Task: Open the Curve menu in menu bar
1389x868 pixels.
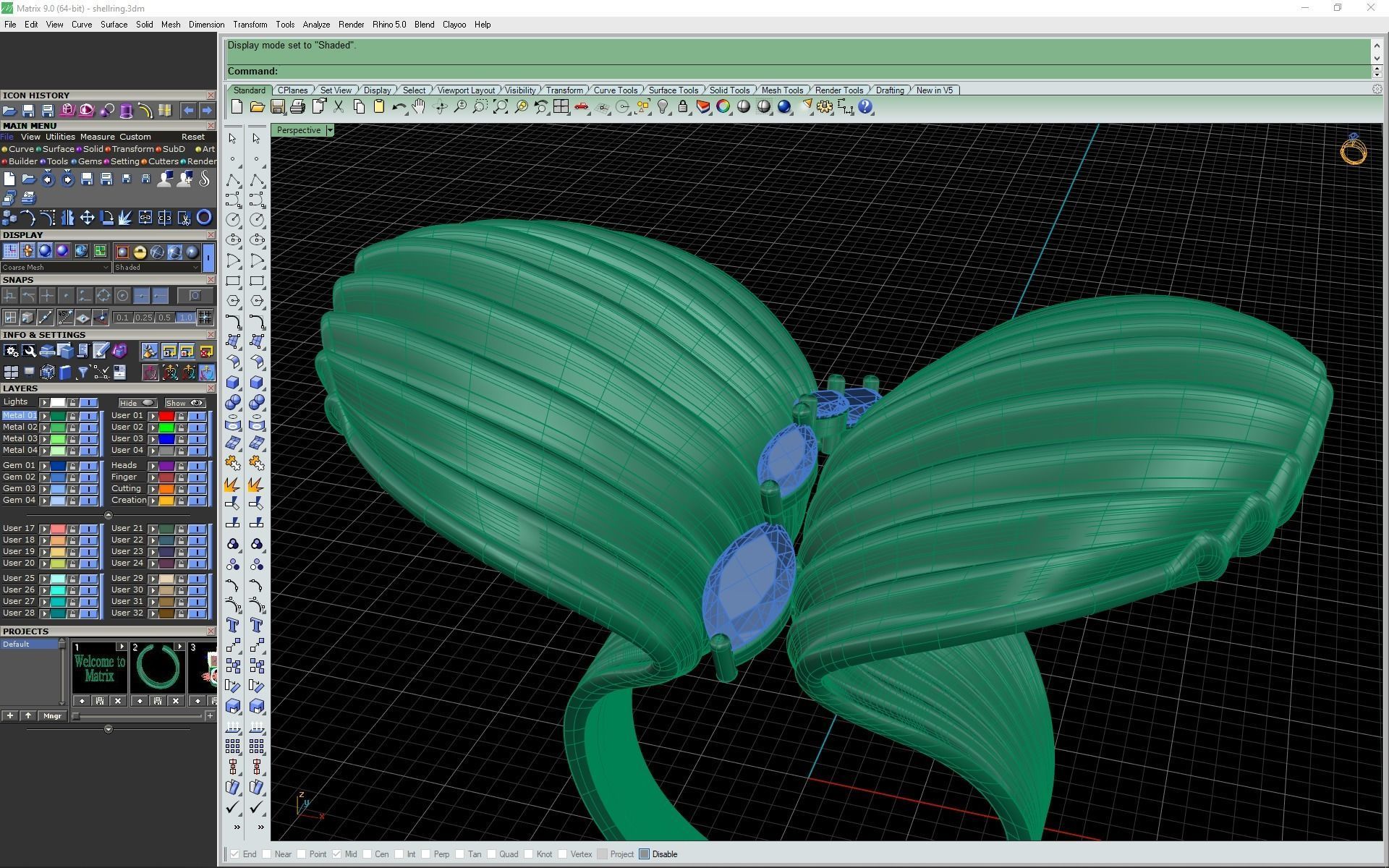Action: [x=82, y=25]
